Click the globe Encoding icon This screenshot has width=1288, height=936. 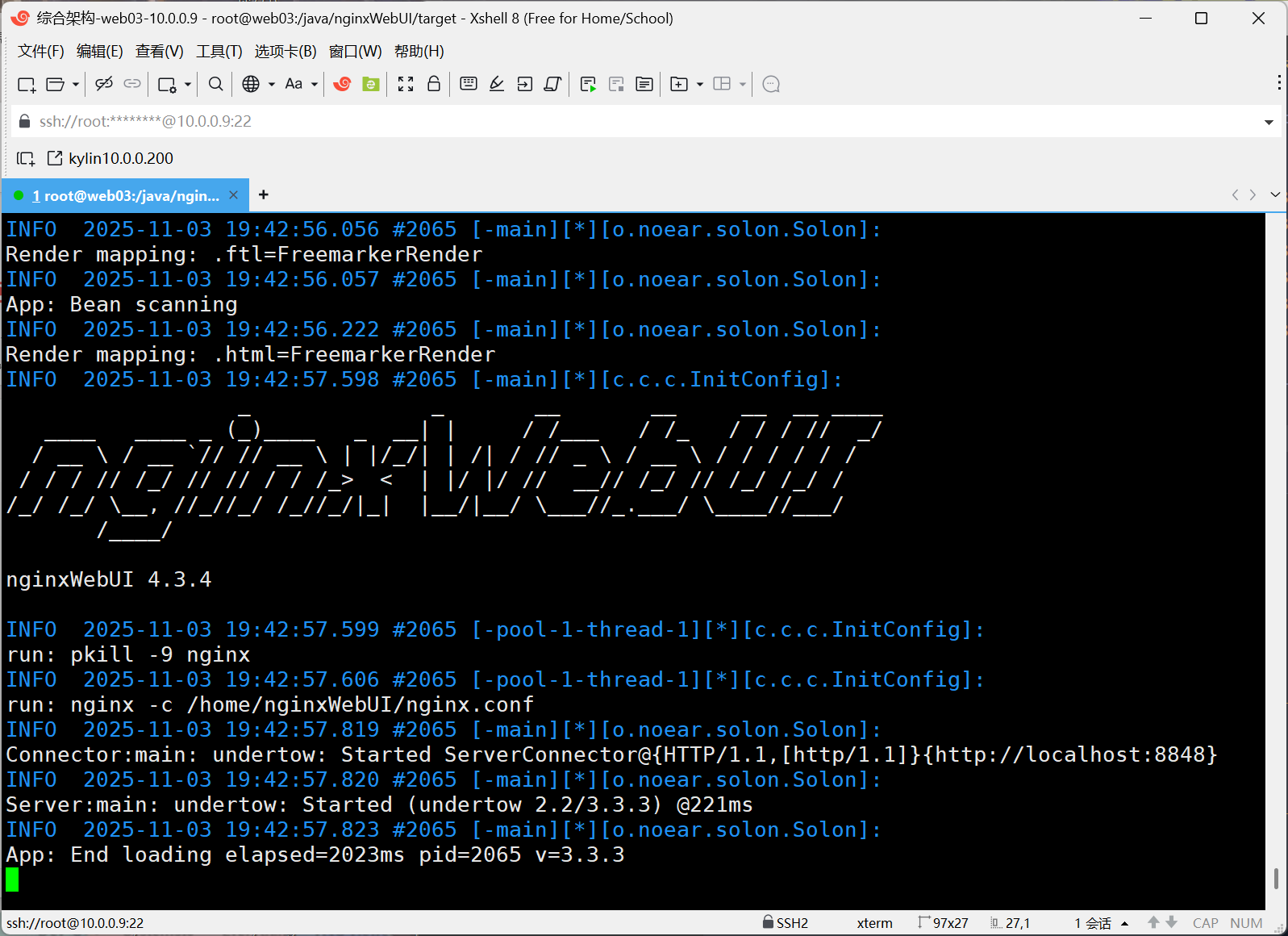click(x=251, y=84)
